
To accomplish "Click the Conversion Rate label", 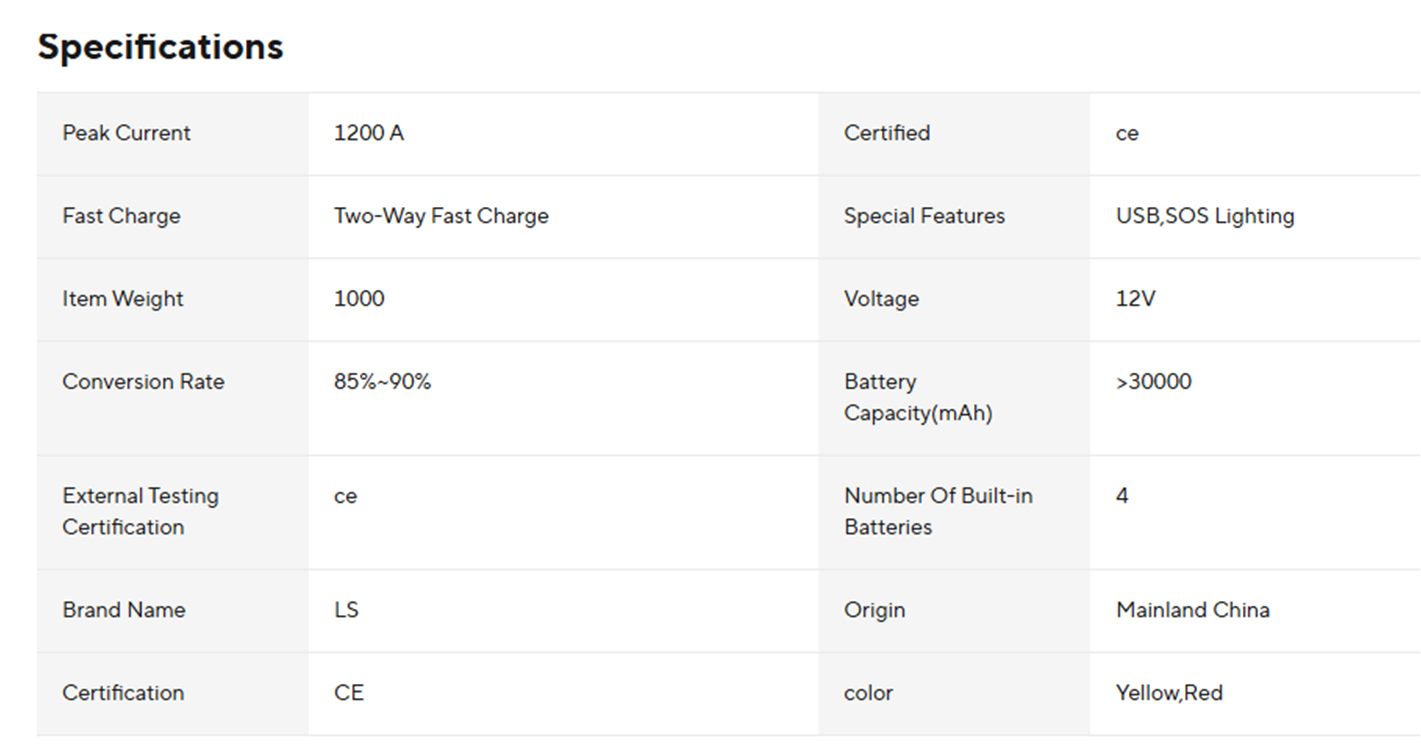I will coord(143,382).
